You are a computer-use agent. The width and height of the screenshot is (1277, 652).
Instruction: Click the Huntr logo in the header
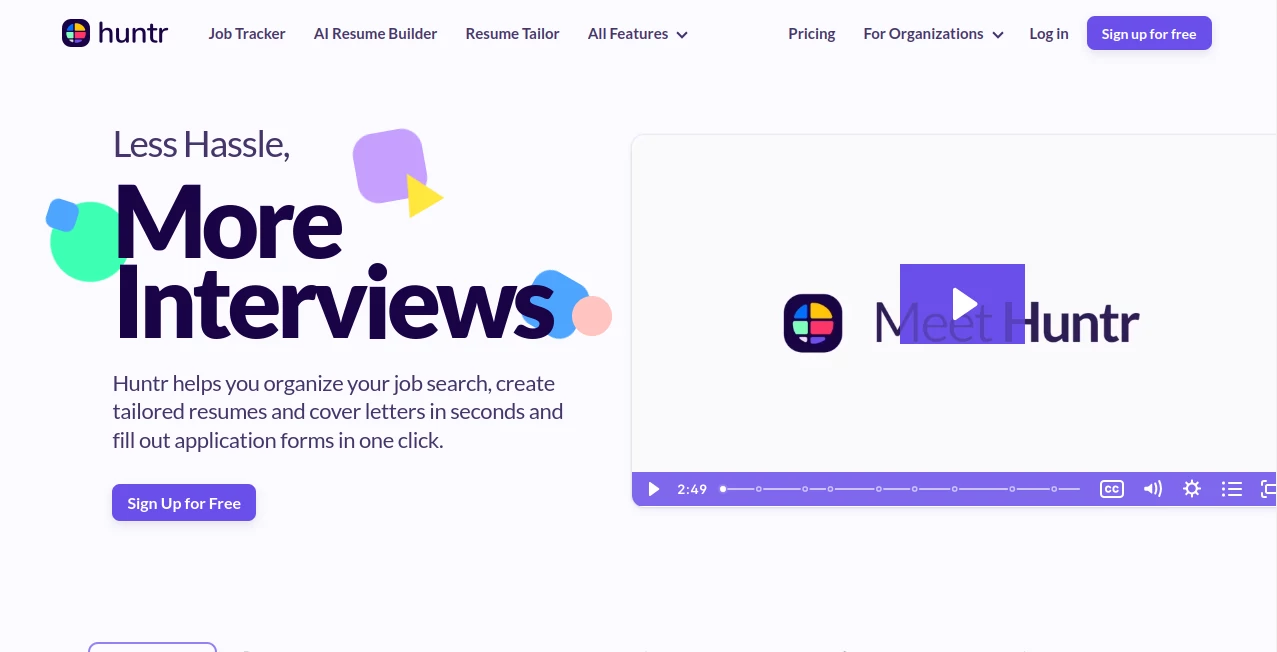pyautogui.click(x=114, y=33)
